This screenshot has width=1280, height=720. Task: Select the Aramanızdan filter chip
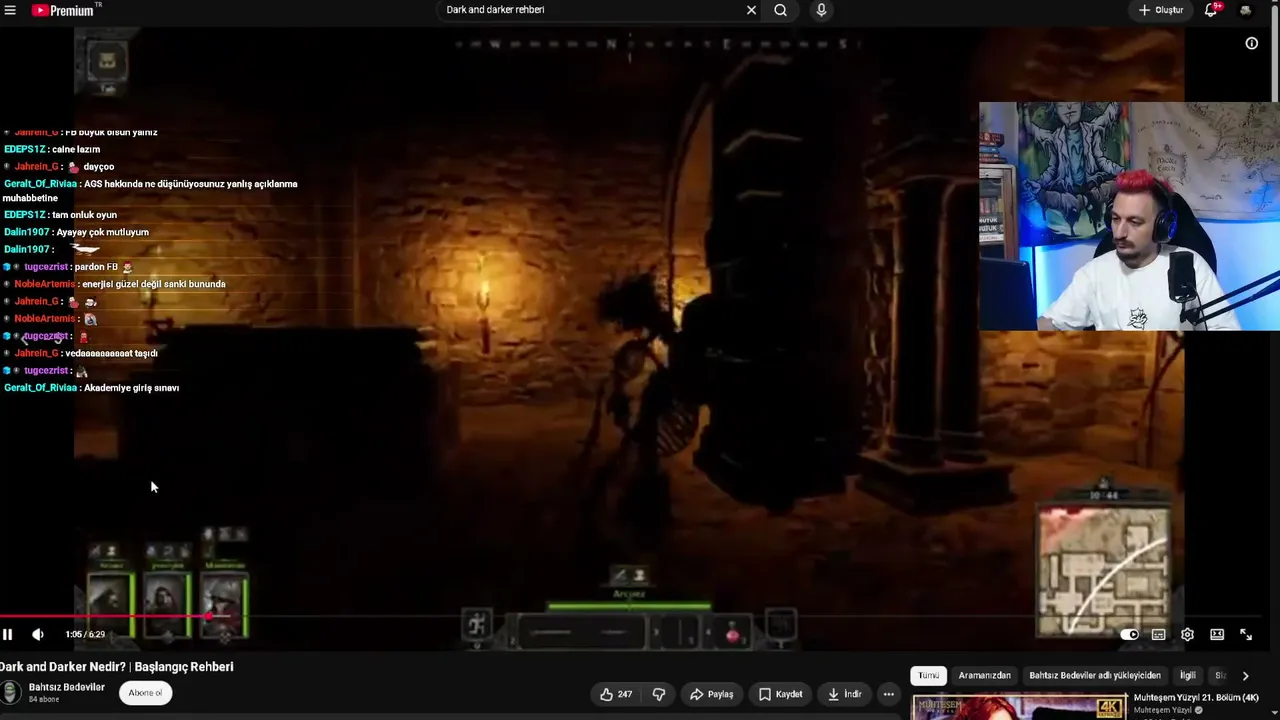click(984, 676)
